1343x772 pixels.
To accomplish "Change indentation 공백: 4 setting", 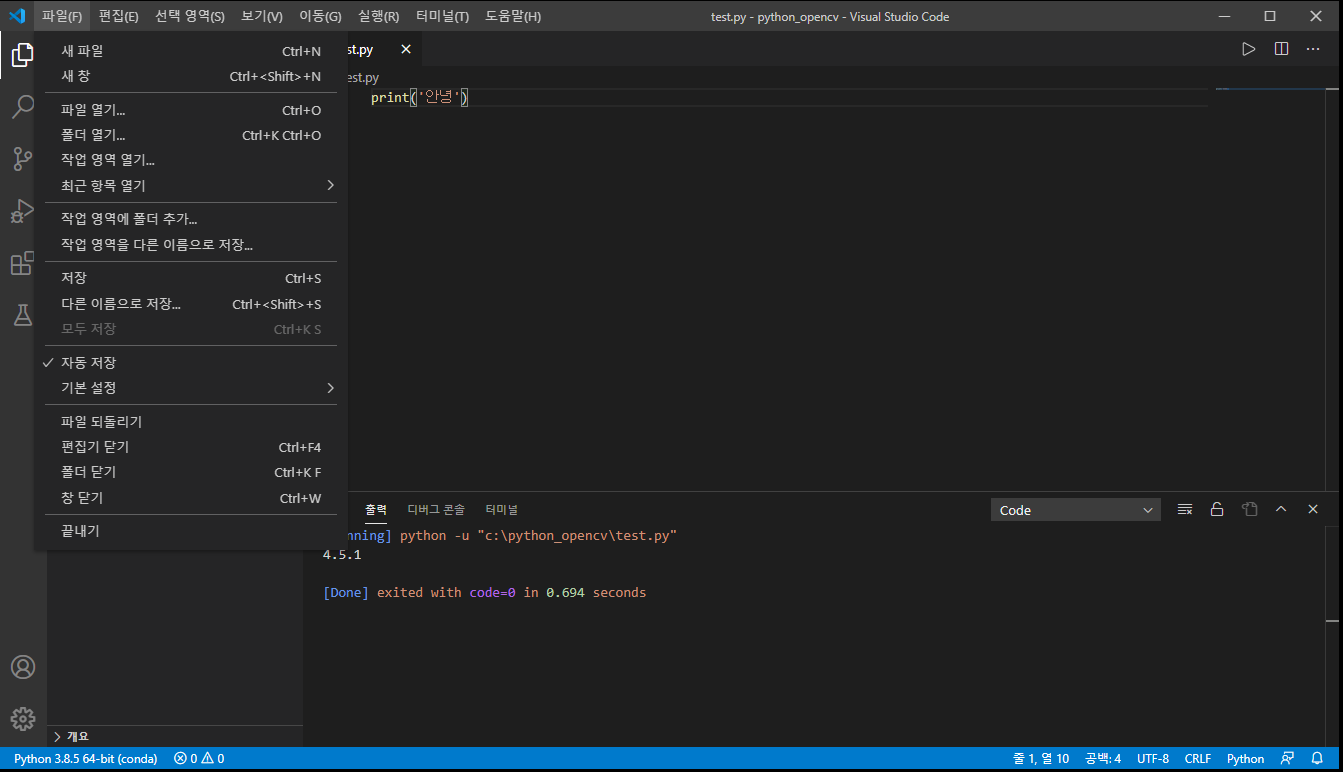I will (x=1102, y=759).
